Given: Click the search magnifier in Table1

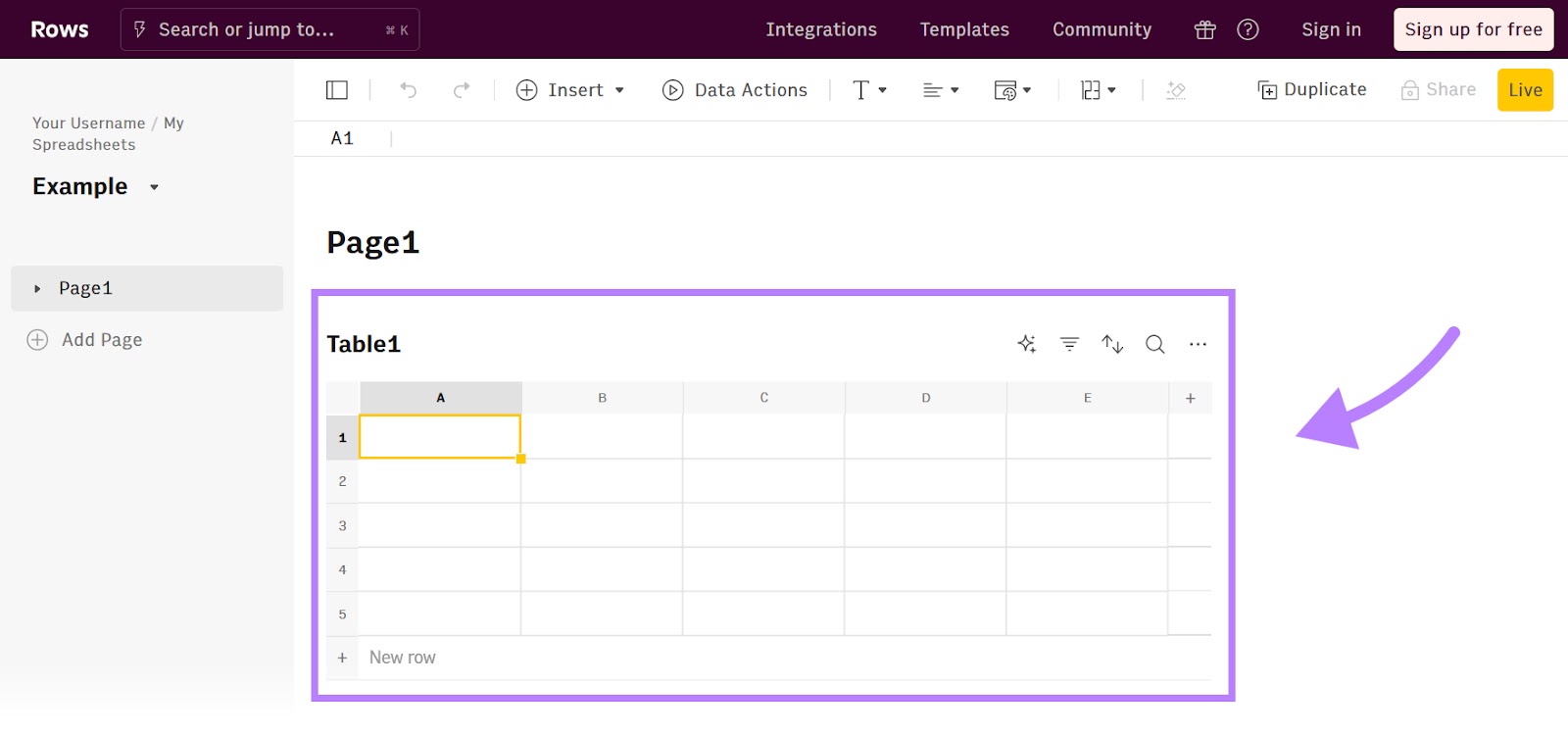Looking at the screenshot, I should click(x=1155, y=344).
